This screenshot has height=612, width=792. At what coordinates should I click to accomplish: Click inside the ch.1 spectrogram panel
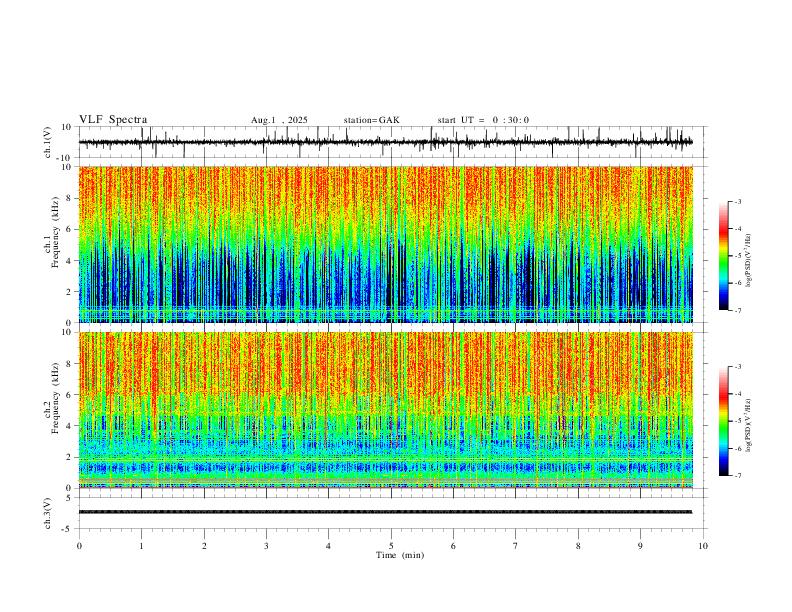(x=385, y=244)
